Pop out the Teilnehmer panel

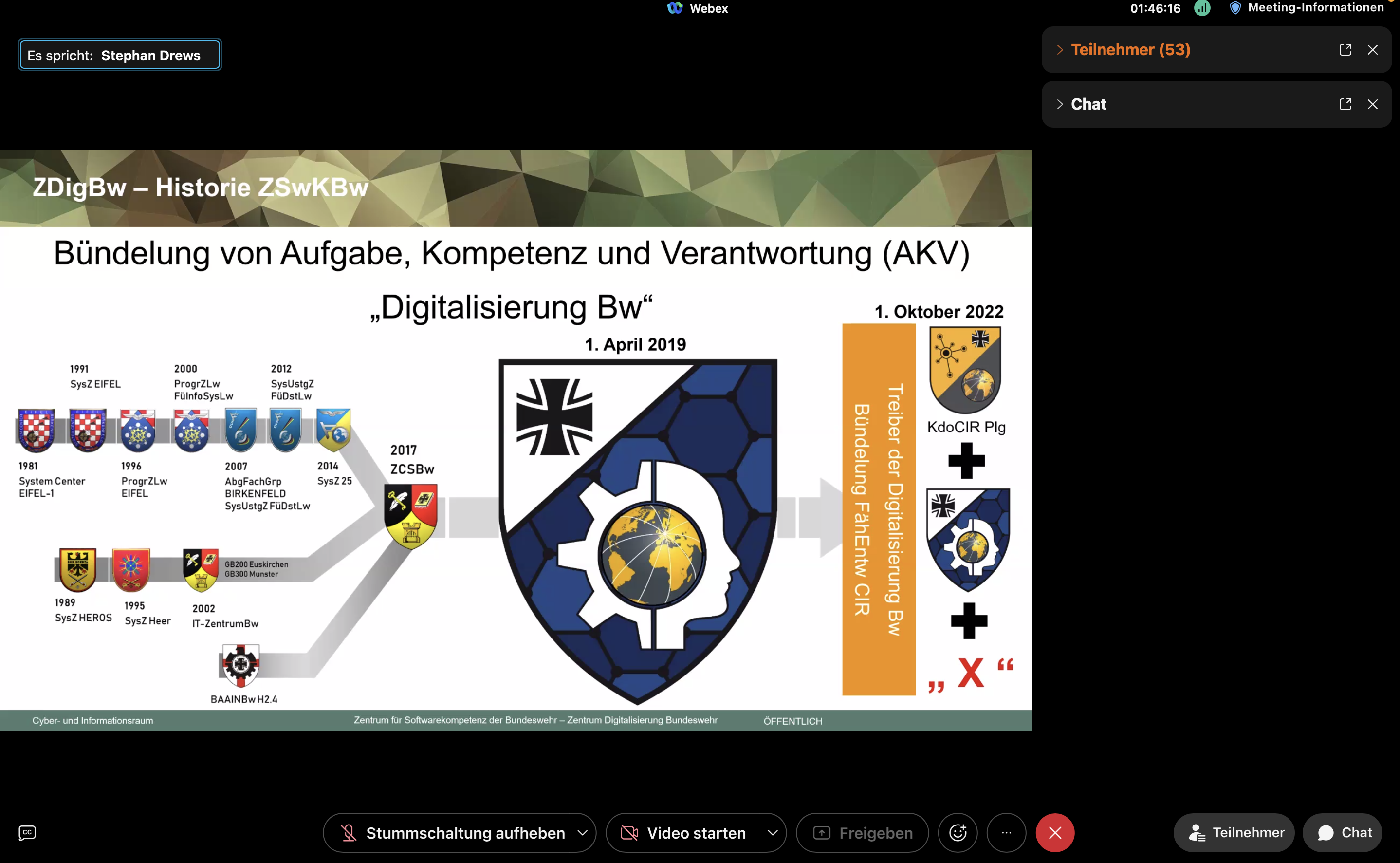point(1345,50)
